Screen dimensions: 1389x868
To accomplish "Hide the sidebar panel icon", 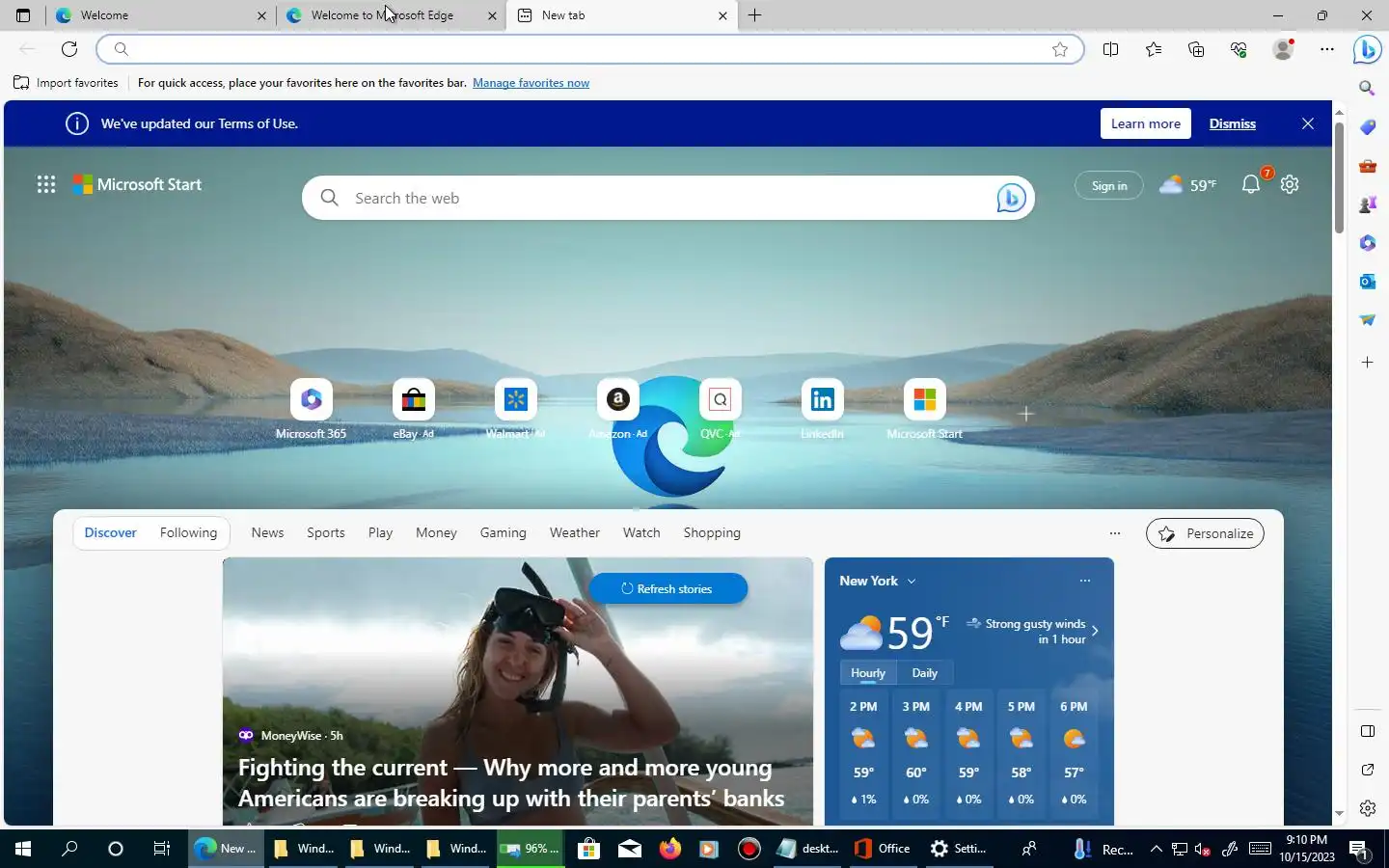I will (1367, 731).
